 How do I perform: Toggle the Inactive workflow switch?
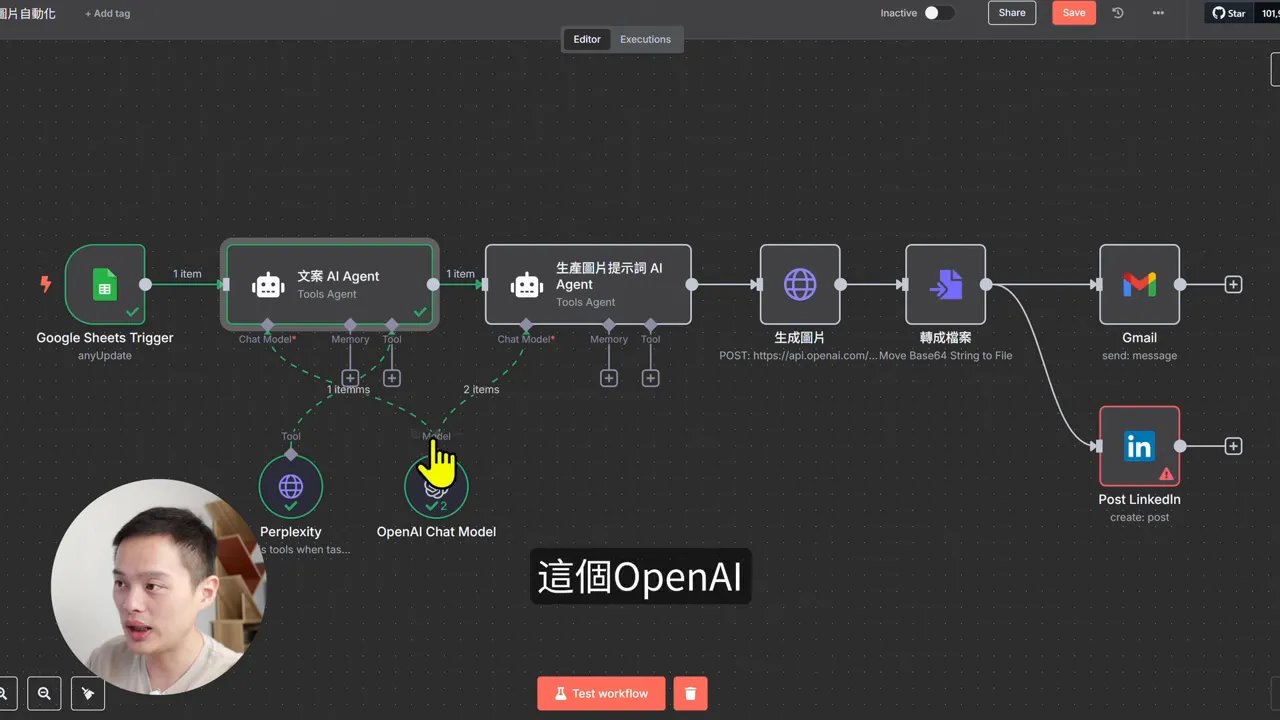click(x=939, y=13)
